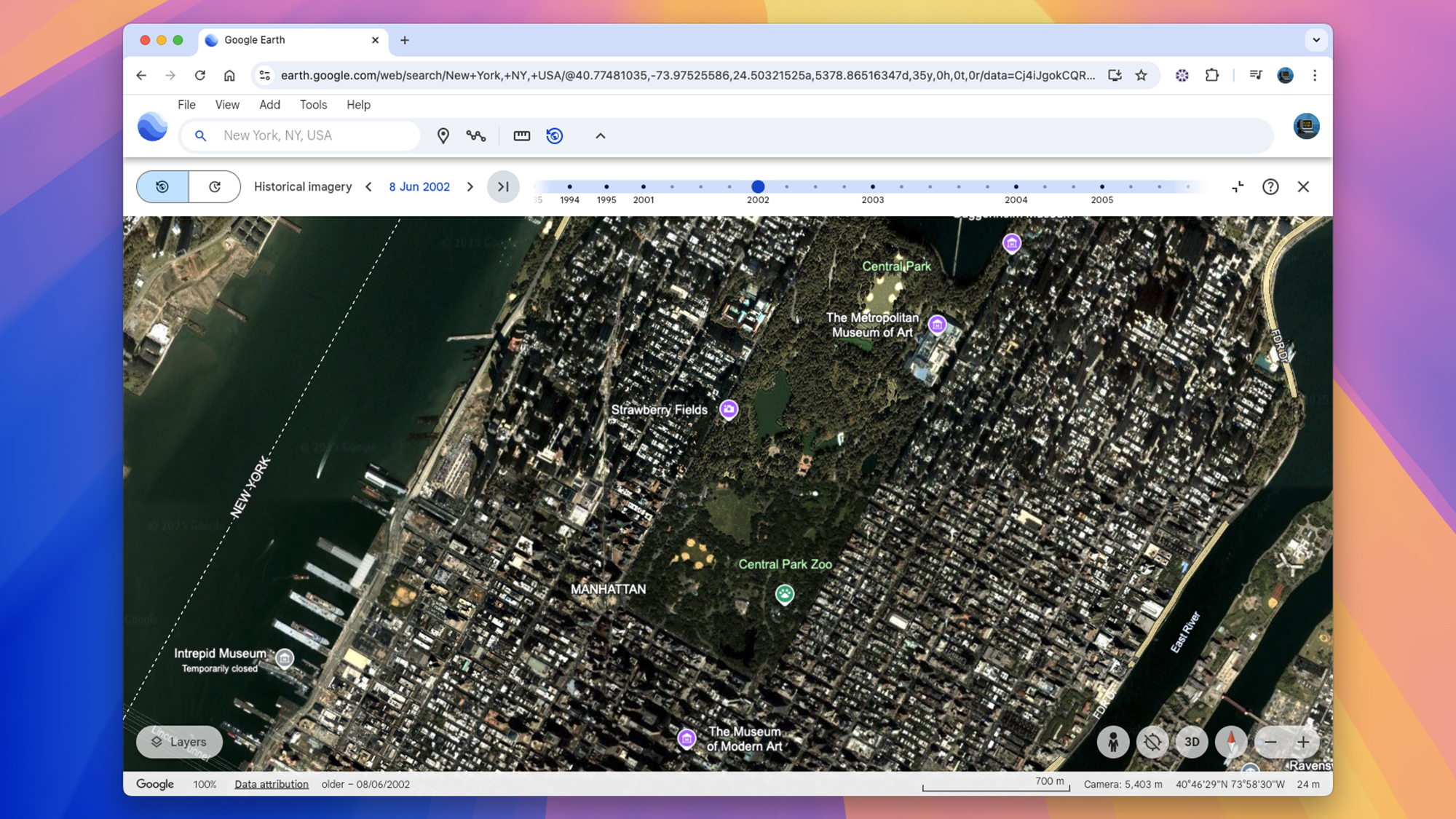Image resolution: width=1456 pixels, height=819 pixels.
Task: Open the Tools menu
Action: 313,105
